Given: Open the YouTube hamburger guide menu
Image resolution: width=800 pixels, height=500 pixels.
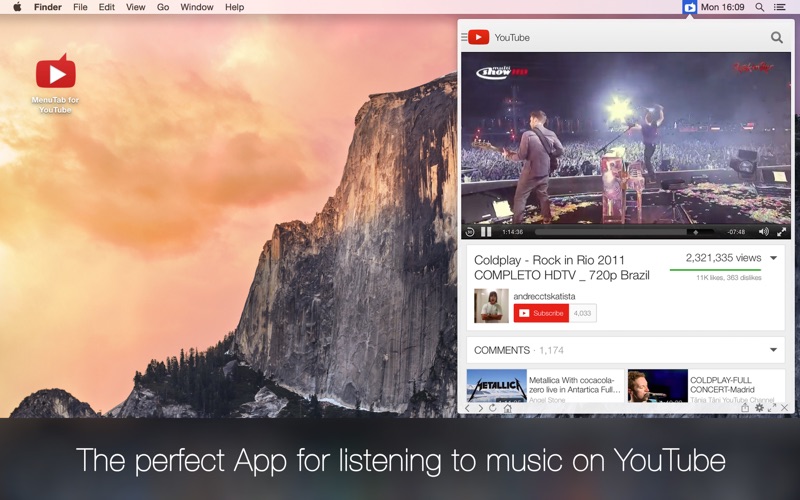Looking at the screenshot, I should tap(464, 37).
